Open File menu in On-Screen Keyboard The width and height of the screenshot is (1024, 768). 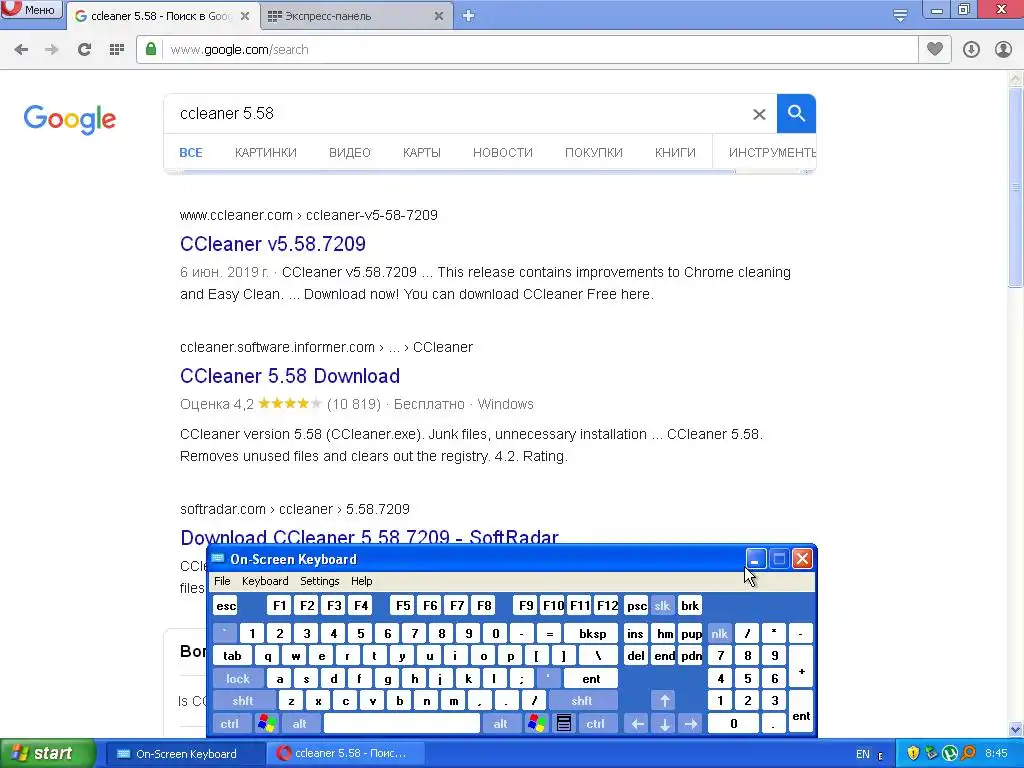(222, 581)
